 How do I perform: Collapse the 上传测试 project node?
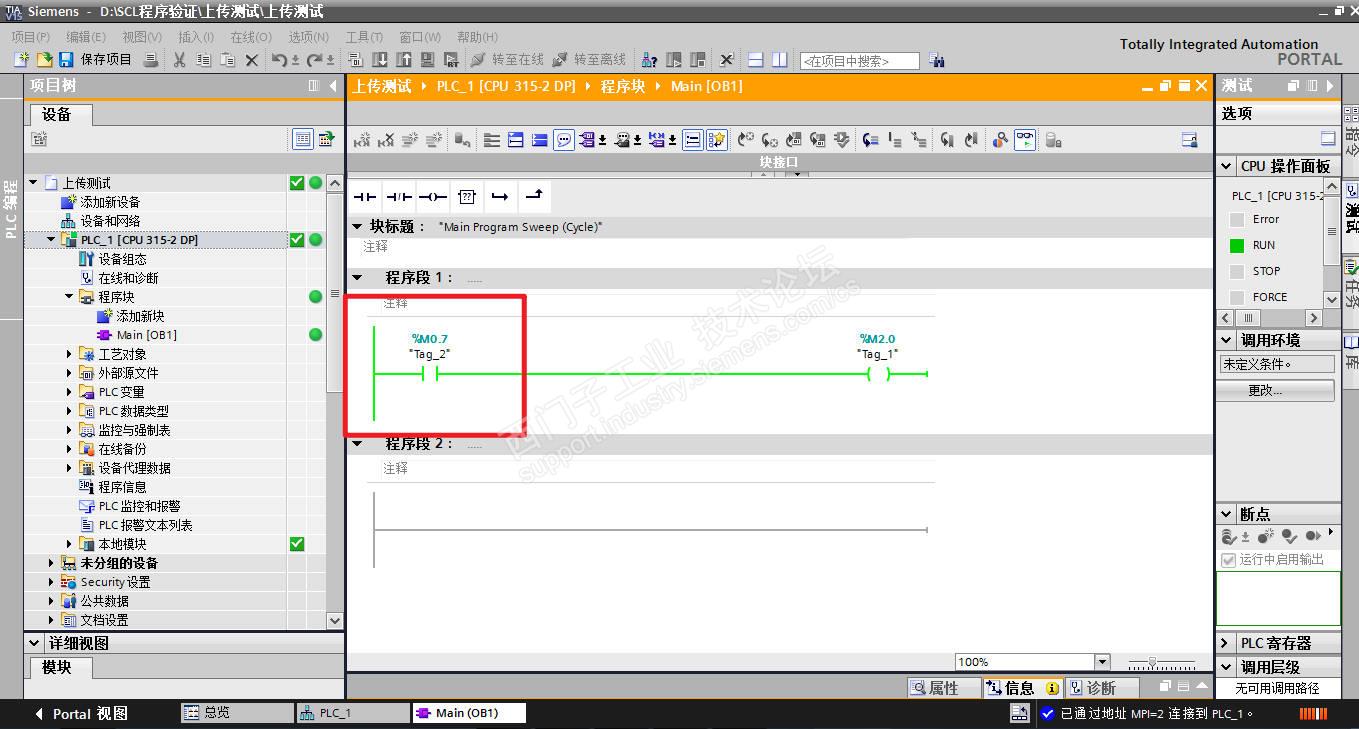pyautogui.click(x=33, y=183)
